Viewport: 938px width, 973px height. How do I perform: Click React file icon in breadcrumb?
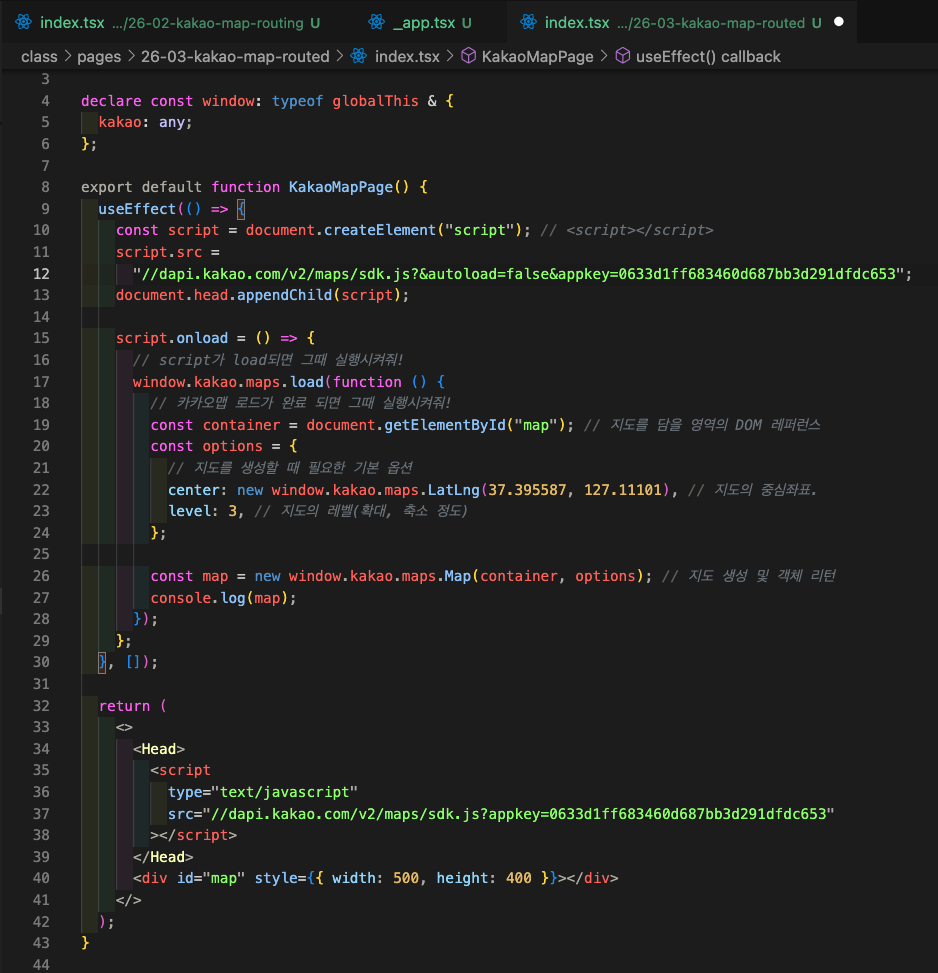(359, 56)
